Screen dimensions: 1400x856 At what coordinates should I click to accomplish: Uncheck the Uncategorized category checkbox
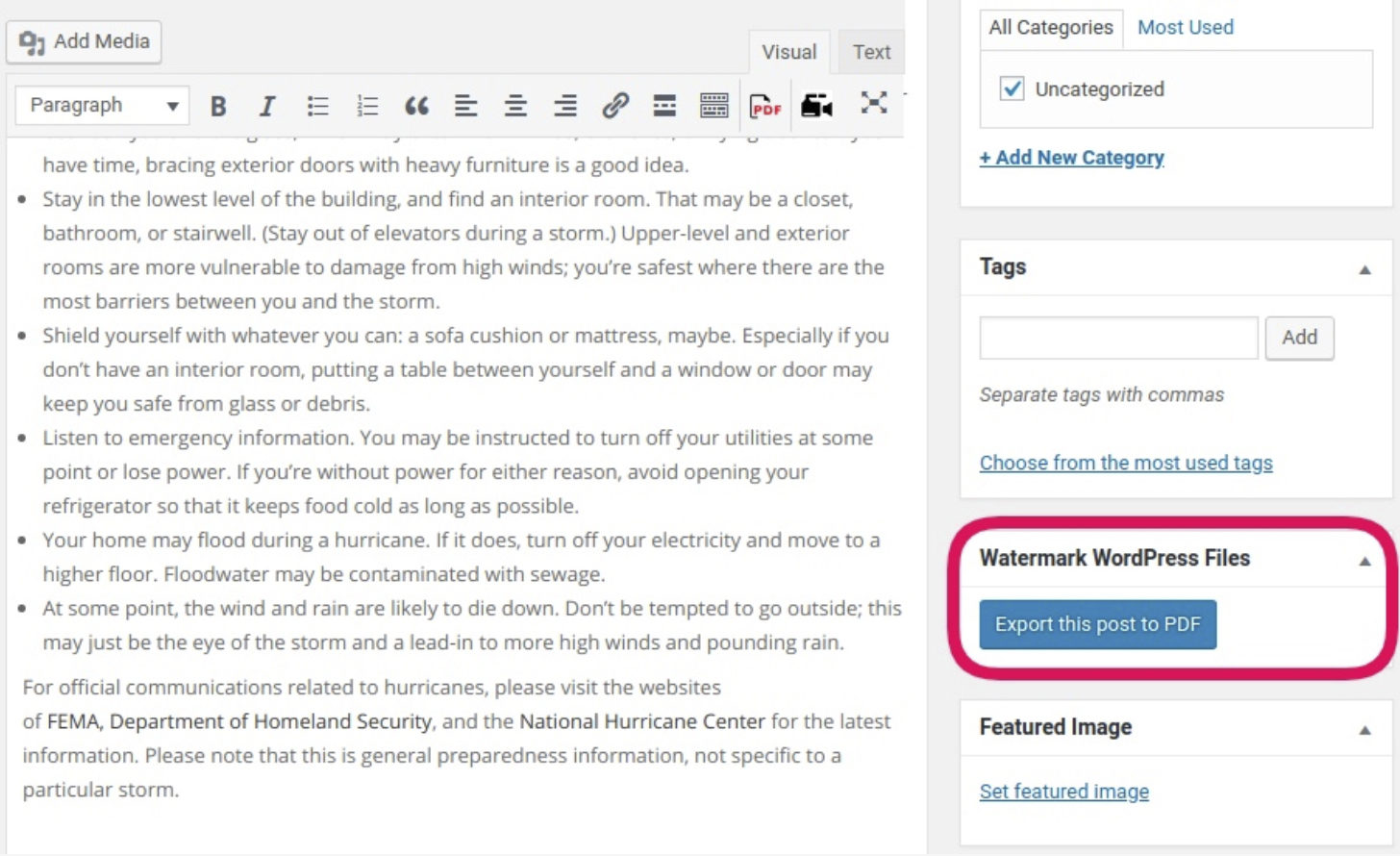coord(1012,89)
